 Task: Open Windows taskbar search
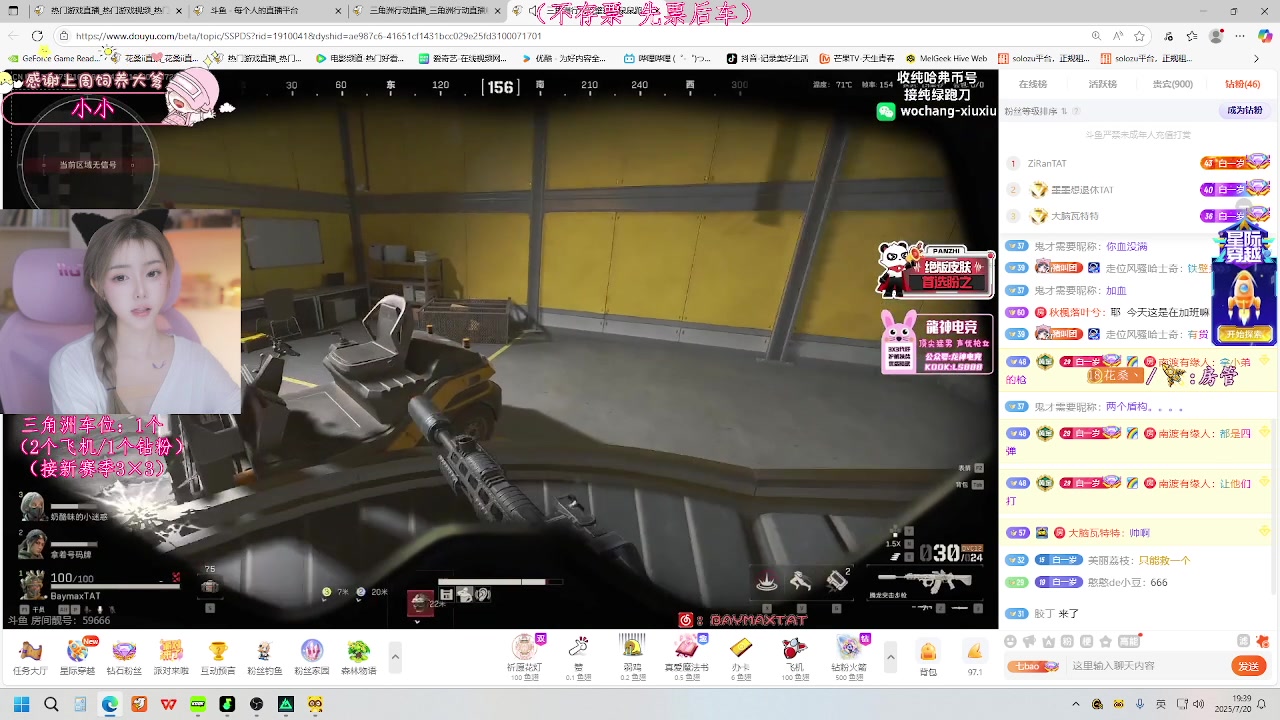51,704
